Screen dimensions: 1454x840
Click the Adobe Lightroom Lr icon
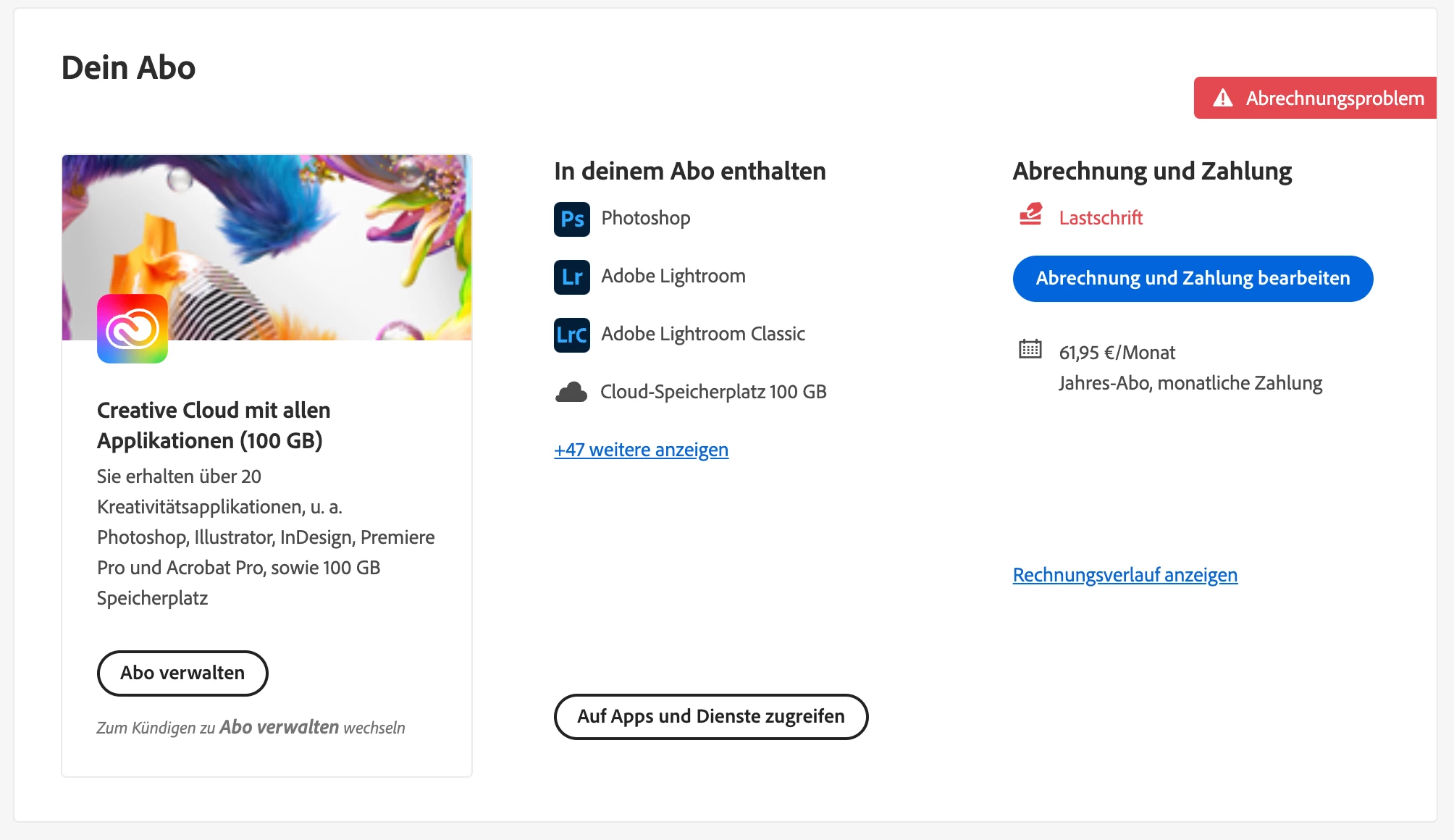[571, 277]
